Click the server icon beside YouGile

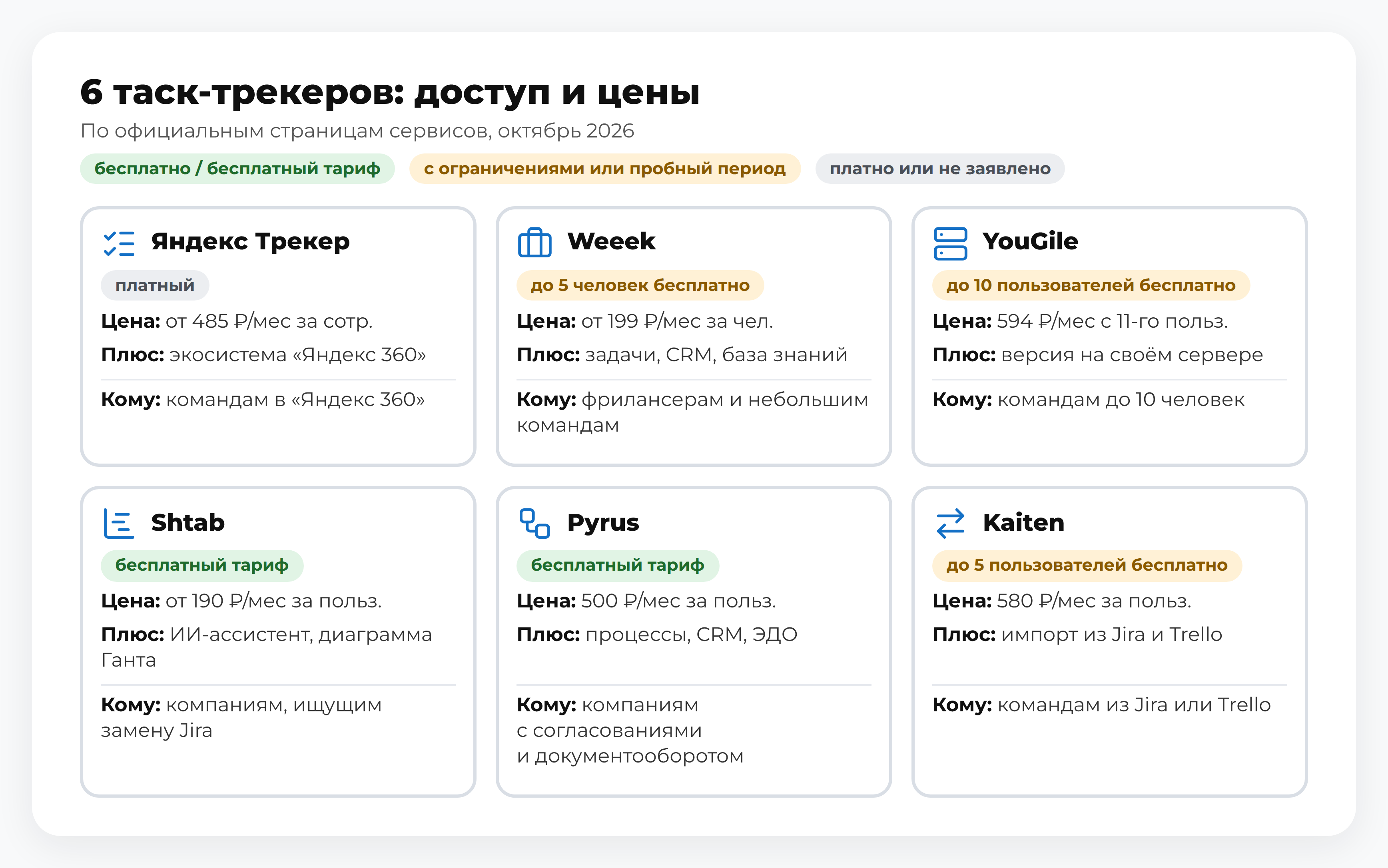click(x=950, y=243)
